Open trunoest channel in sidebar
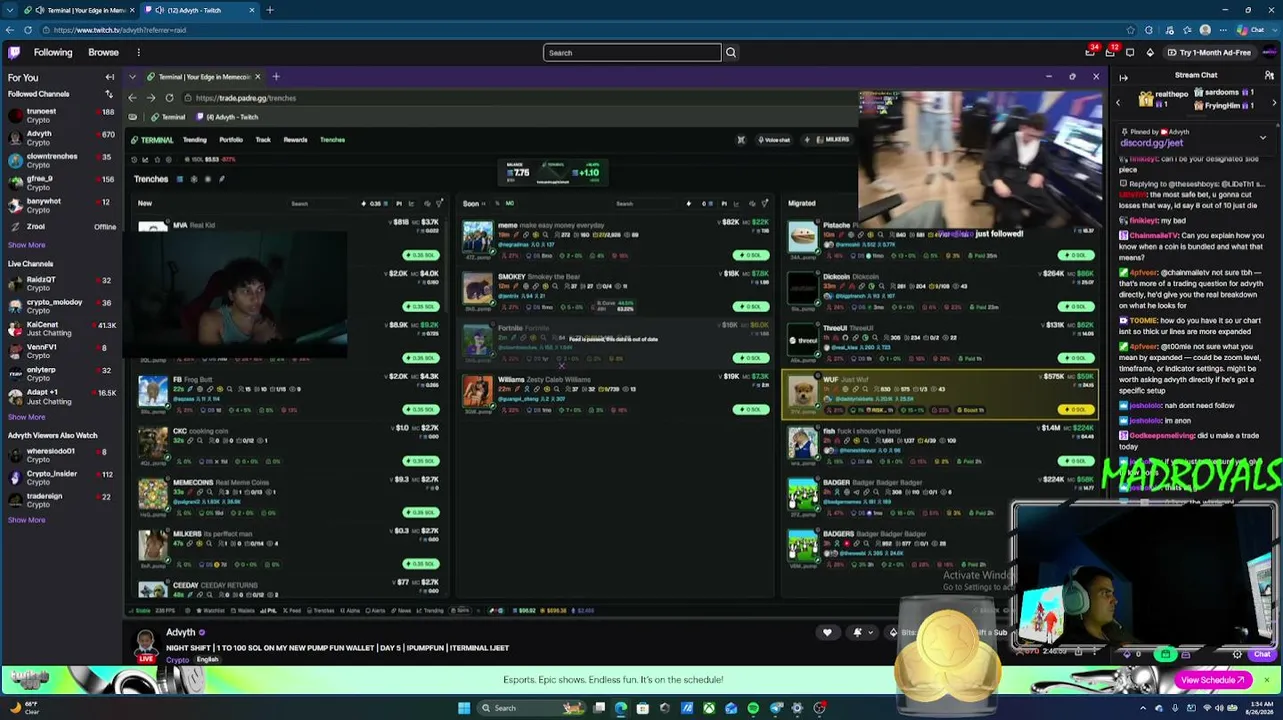 (x=60, y=115)
